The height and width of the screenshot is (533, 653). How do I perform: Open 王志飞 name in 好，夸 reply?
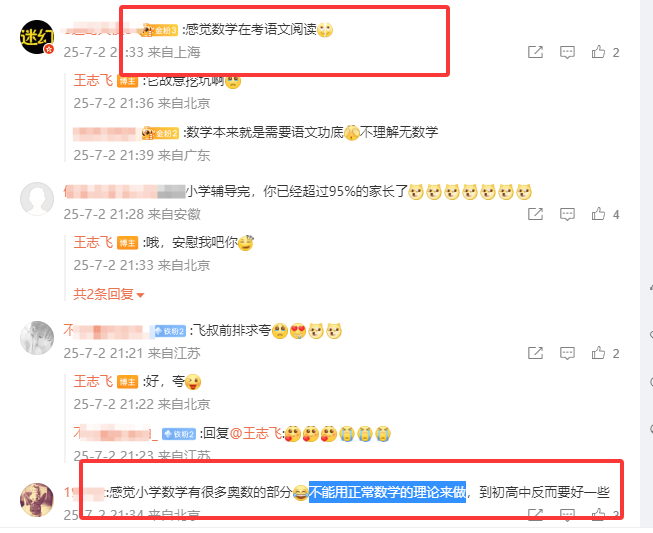coord(93,381)
